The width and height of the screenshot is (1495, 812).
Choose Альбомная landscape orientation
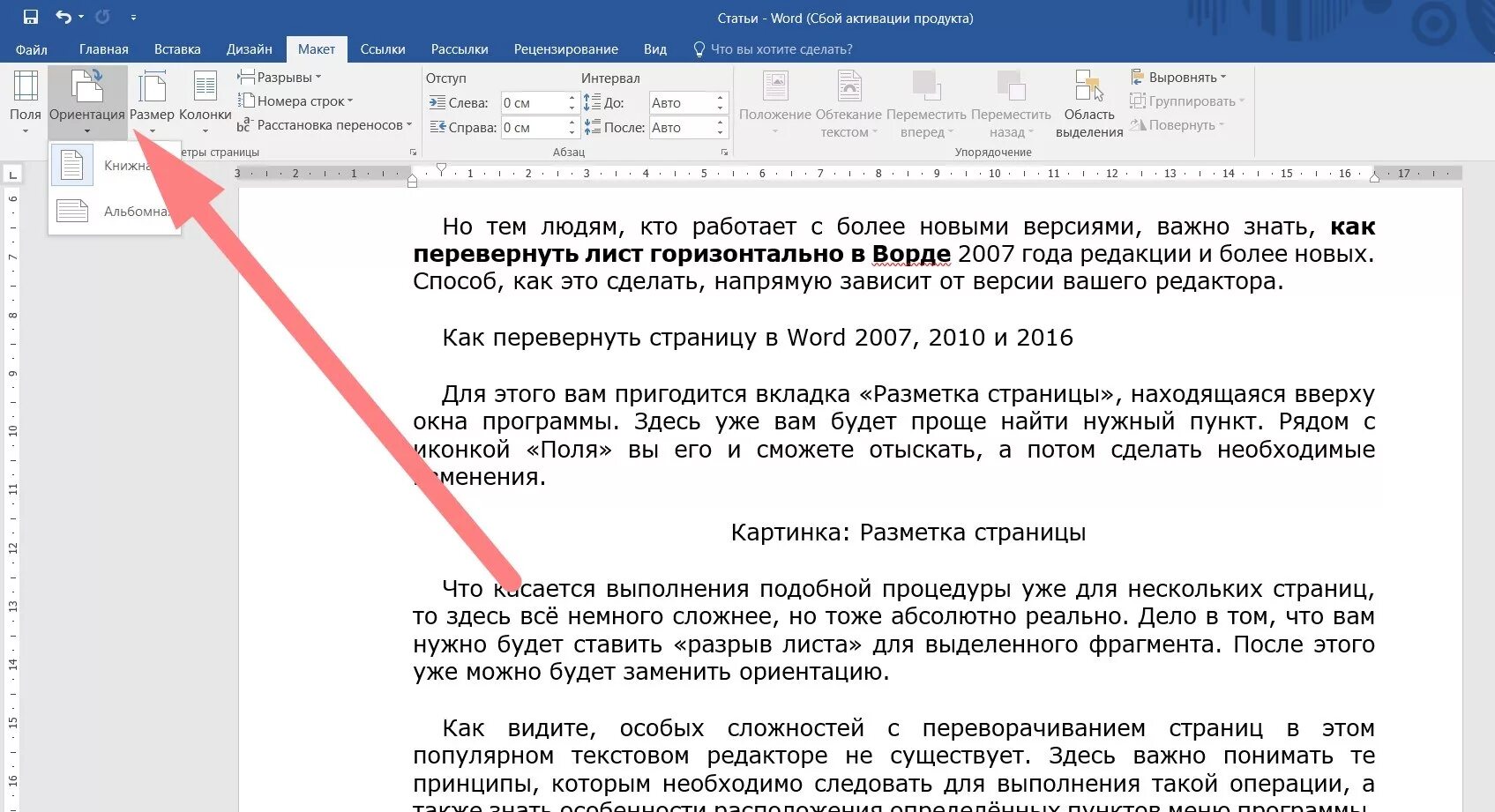115,212
